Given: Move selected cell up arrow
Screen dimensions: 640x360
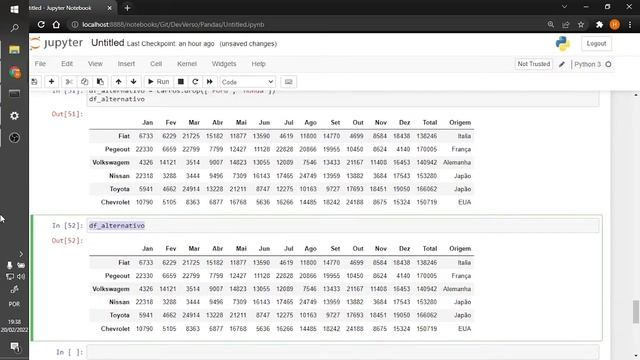Looking at the screenshot, I should click(x=118, y=82).
